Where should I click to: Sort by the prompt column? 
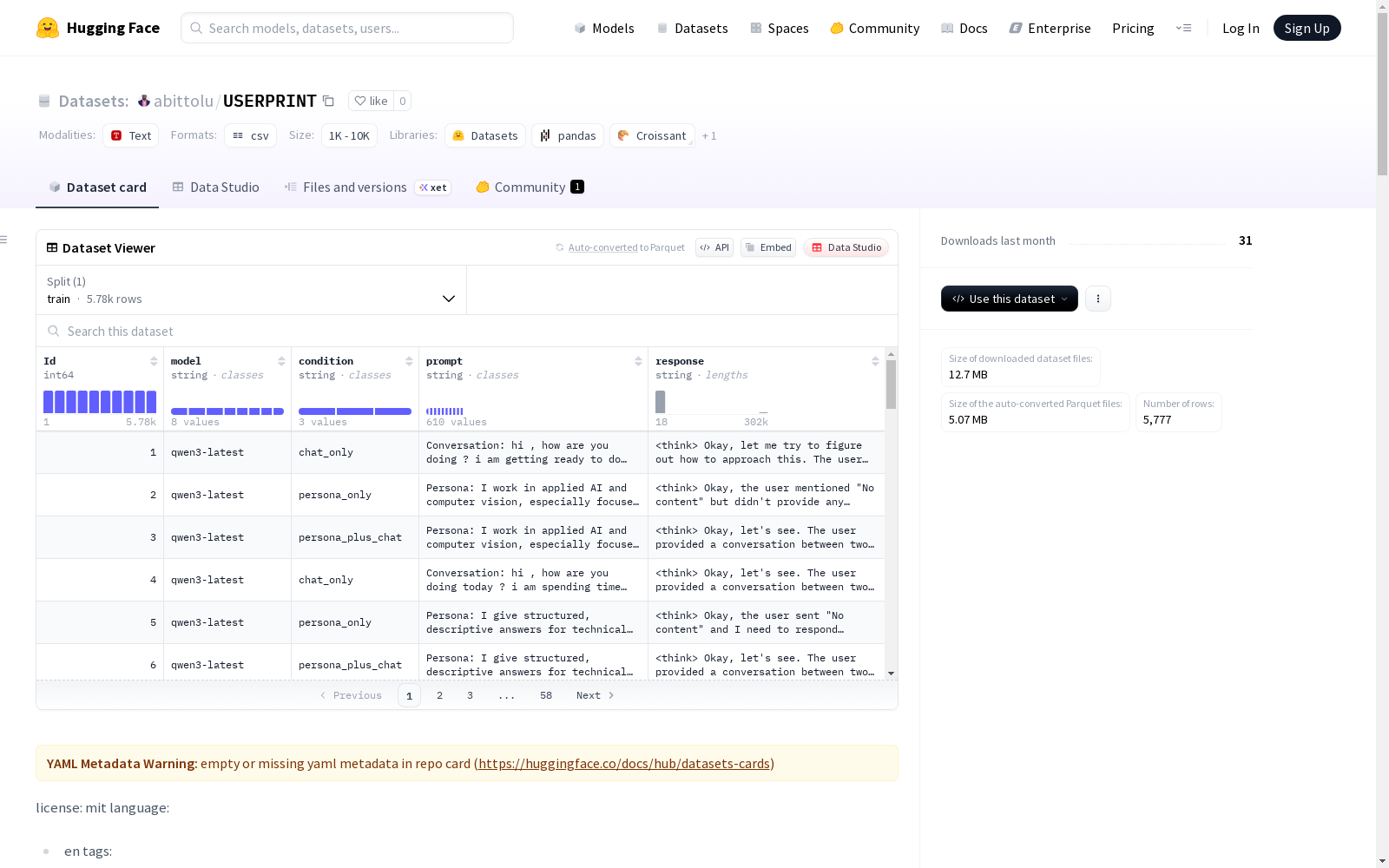pos(638,361)
